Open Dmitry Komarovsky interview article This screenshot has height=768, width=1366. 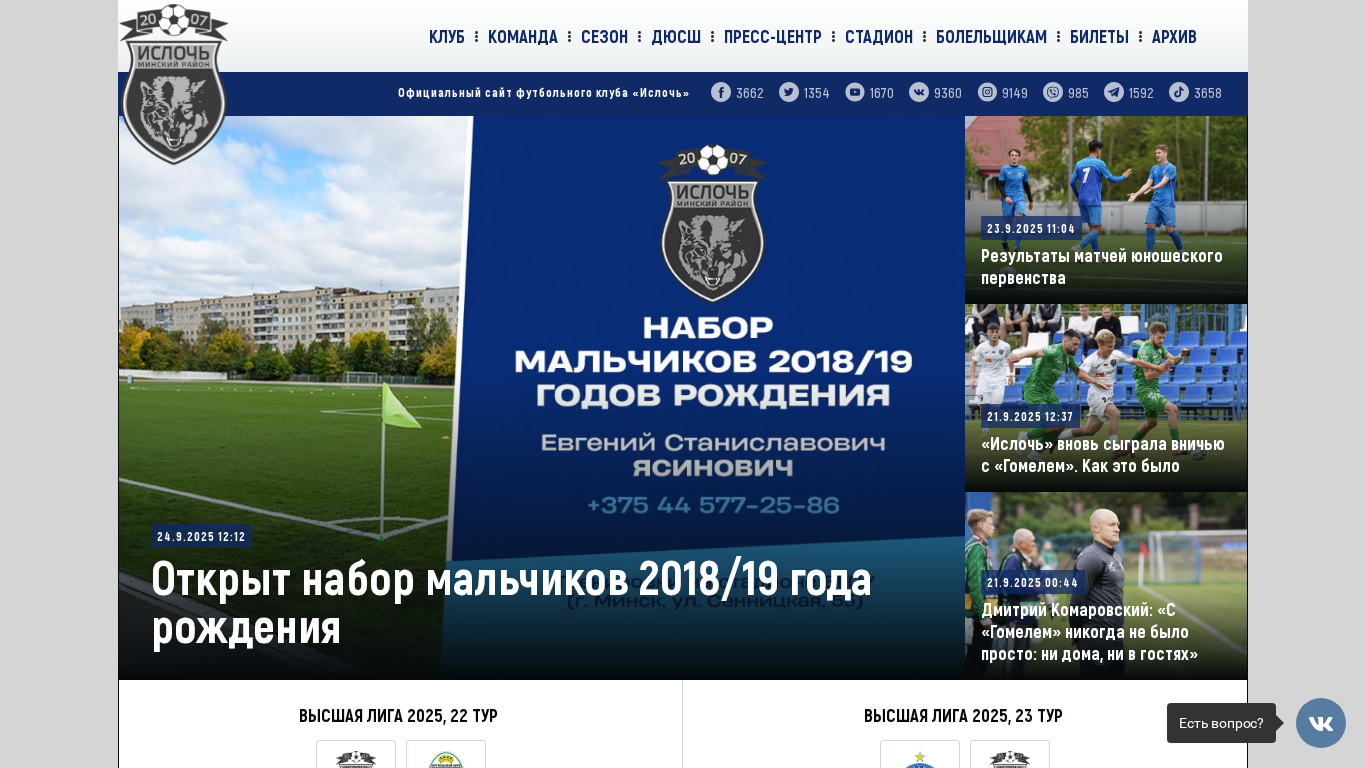(x=1090, y=632)
